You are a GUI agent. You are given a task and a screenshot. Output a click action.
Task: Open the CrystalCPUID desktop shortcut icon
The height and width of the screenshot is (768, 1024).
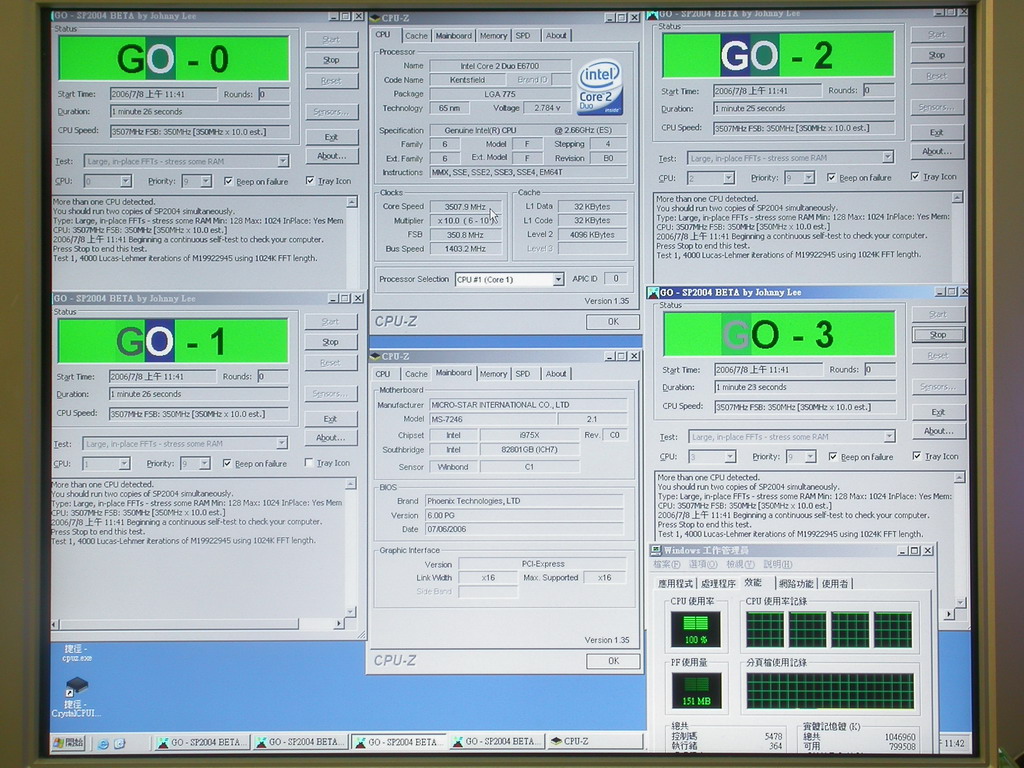pyautogui.click(x=76, y=685)
